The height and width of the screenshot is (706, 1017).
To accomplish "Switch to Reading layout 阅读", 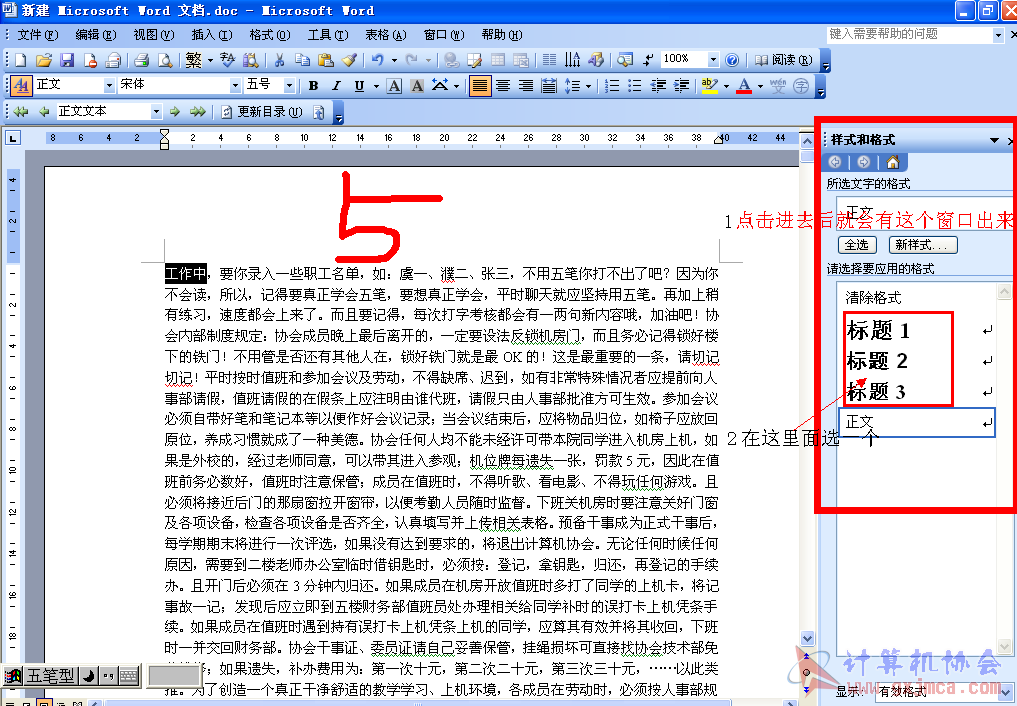I will pyautogui.click(x=783, y=60).
